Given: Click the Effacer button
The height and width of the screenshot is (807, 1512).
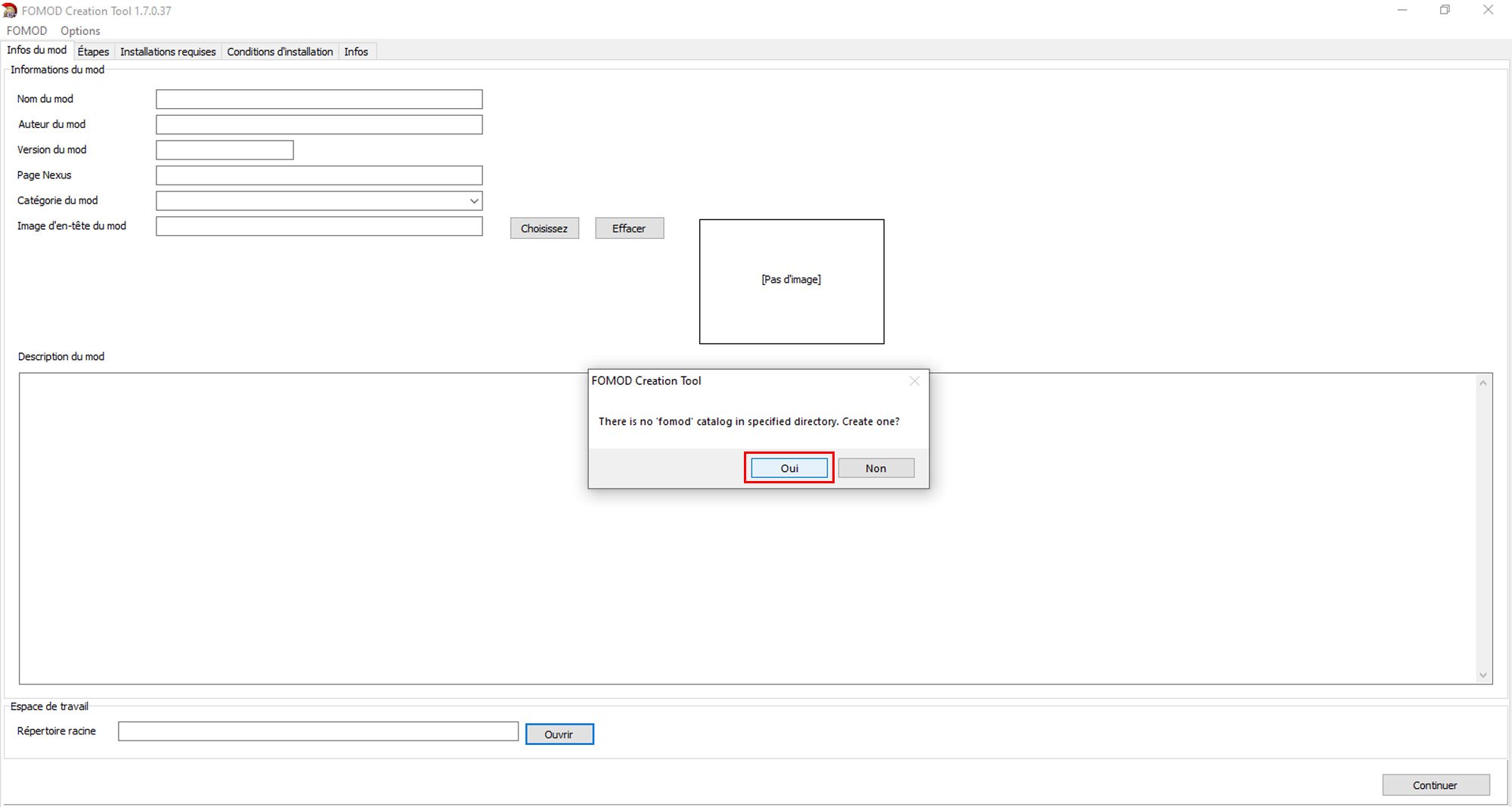Looking at the screenshot, I should tap(629, 228).
